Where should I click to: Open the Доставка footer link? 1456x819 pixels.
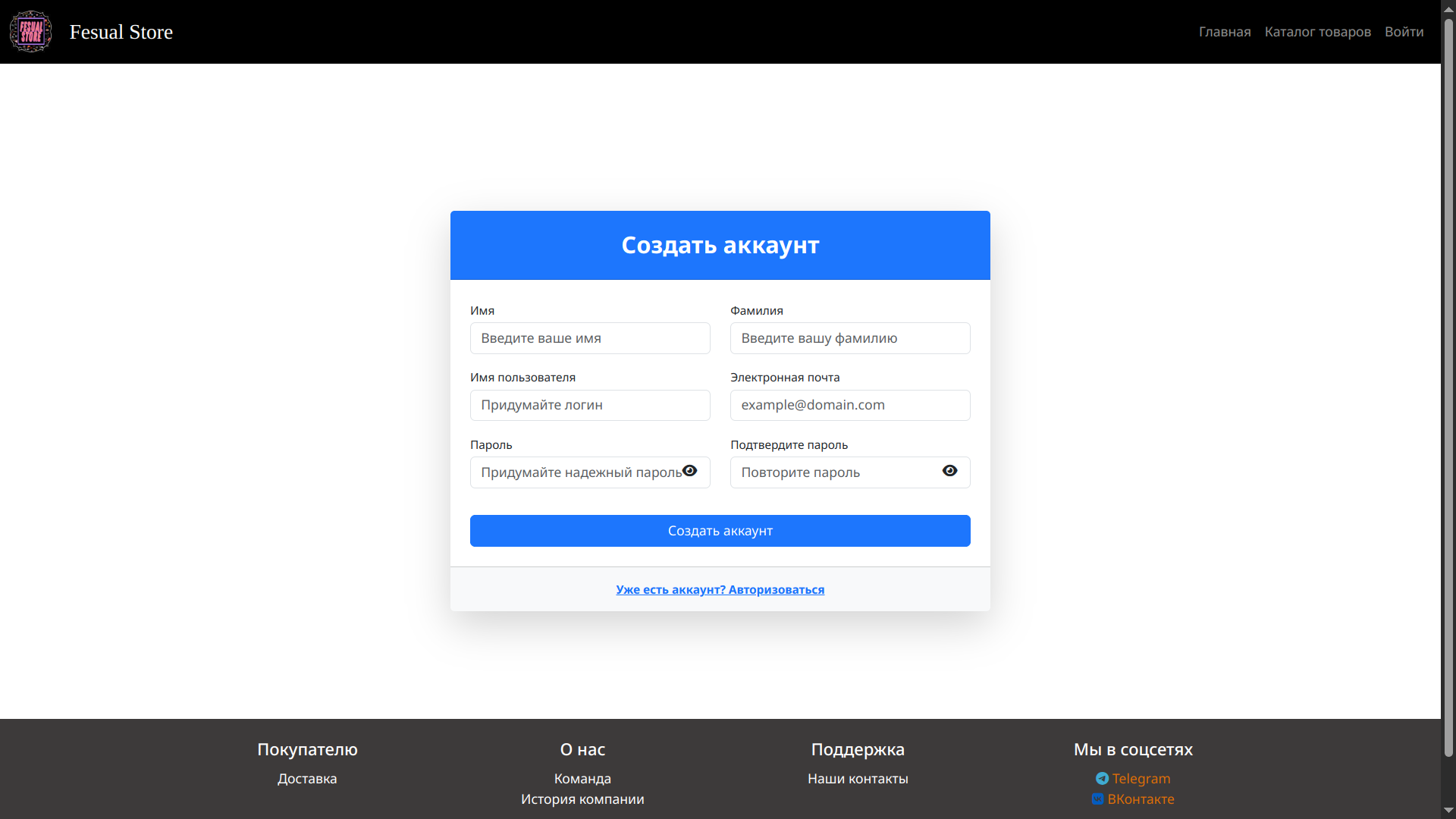click(307, 779)
